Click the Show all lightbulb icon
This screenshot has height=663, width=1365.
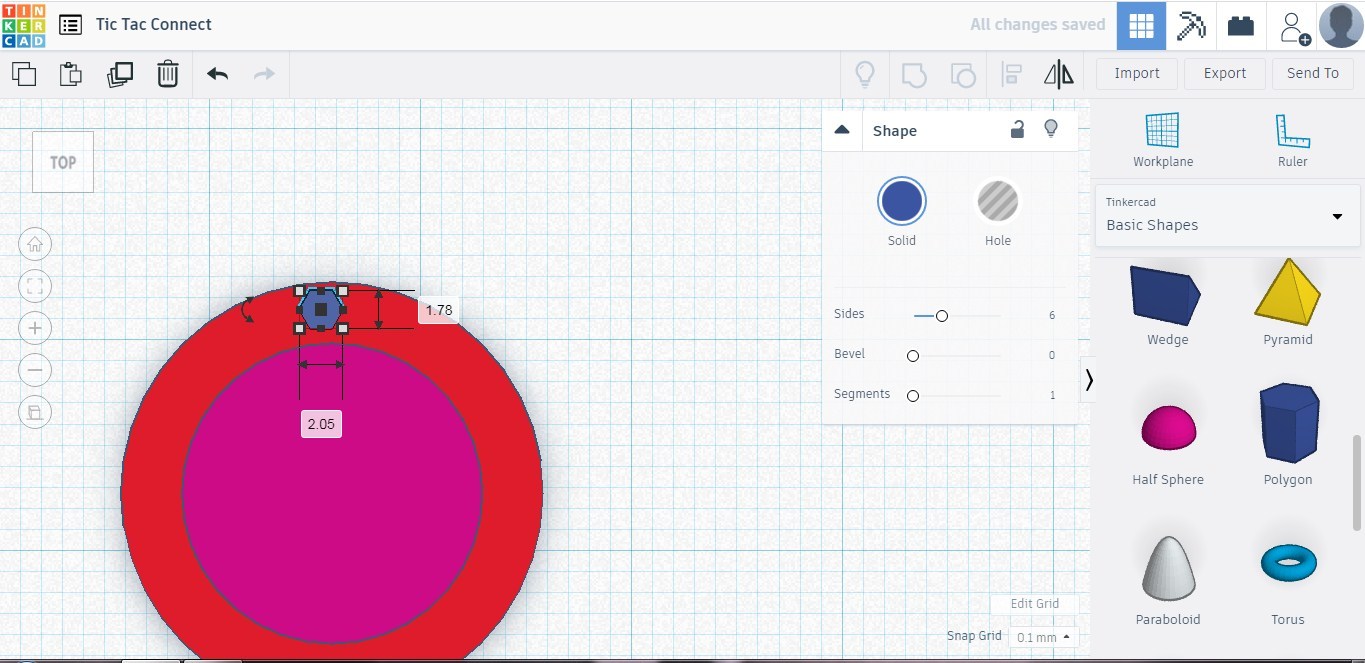point(864,74)
